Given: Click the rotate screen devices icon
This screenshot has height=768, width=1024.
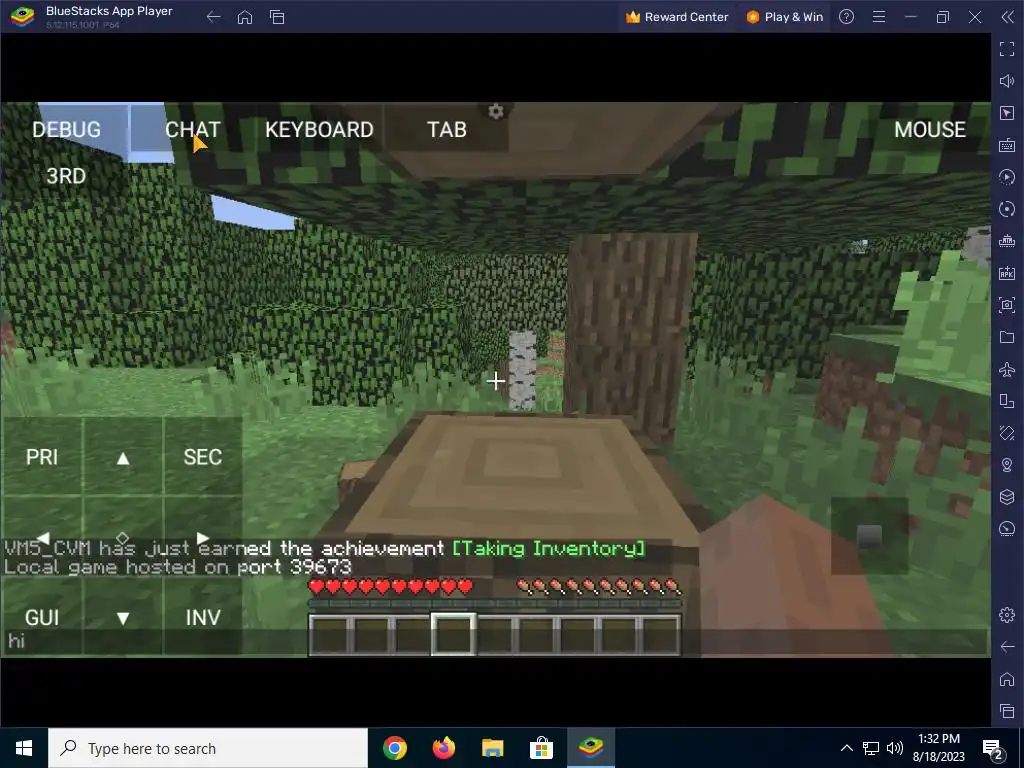Looking at the screenshot, I should tap(1006, 401).
